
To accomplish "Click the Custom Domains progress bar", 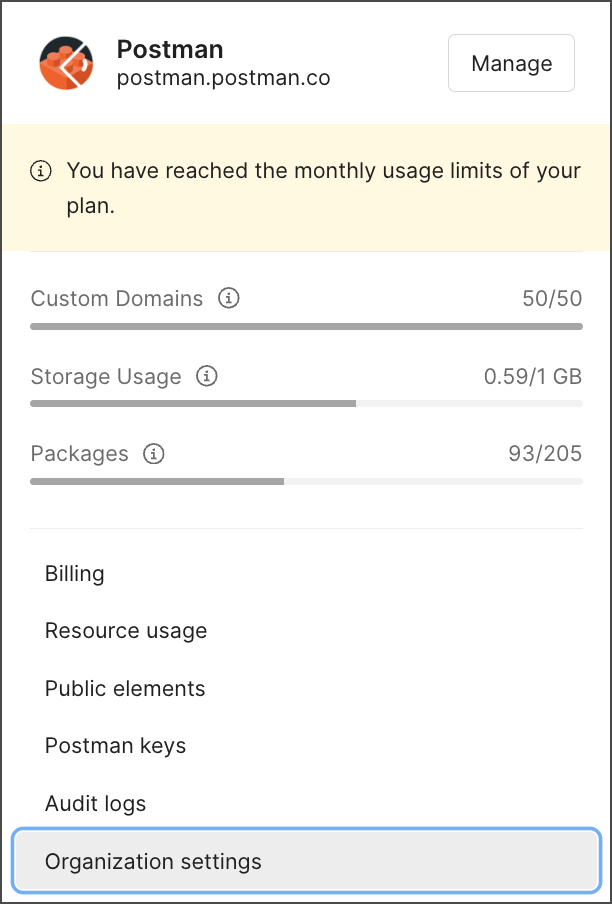I will pyautogui.click(x=306, y=326).
